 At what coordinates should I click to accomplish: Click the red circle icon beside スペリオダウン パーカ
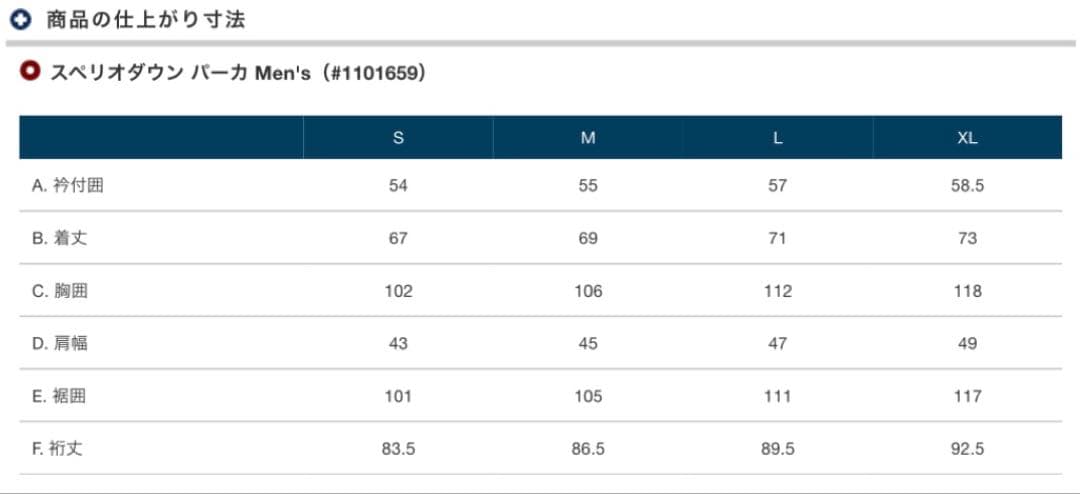(30, 72)
